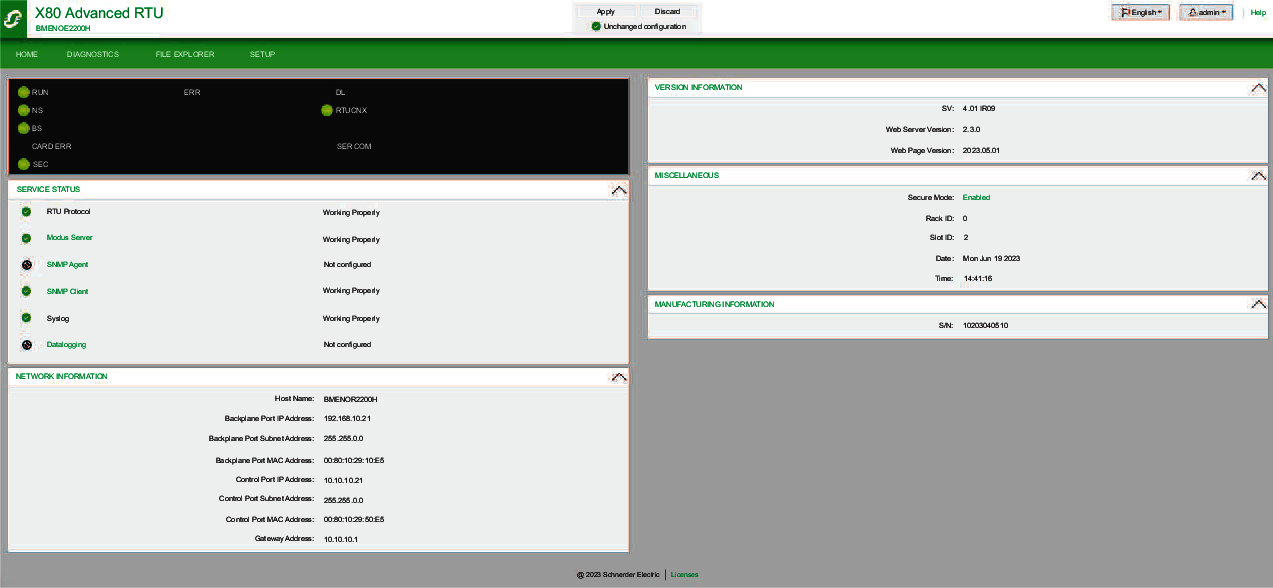The height and width of the screenshot is (588, 1273).
Task: Click the Datalogging not-configured icon
Action: [x=26, y=345]
